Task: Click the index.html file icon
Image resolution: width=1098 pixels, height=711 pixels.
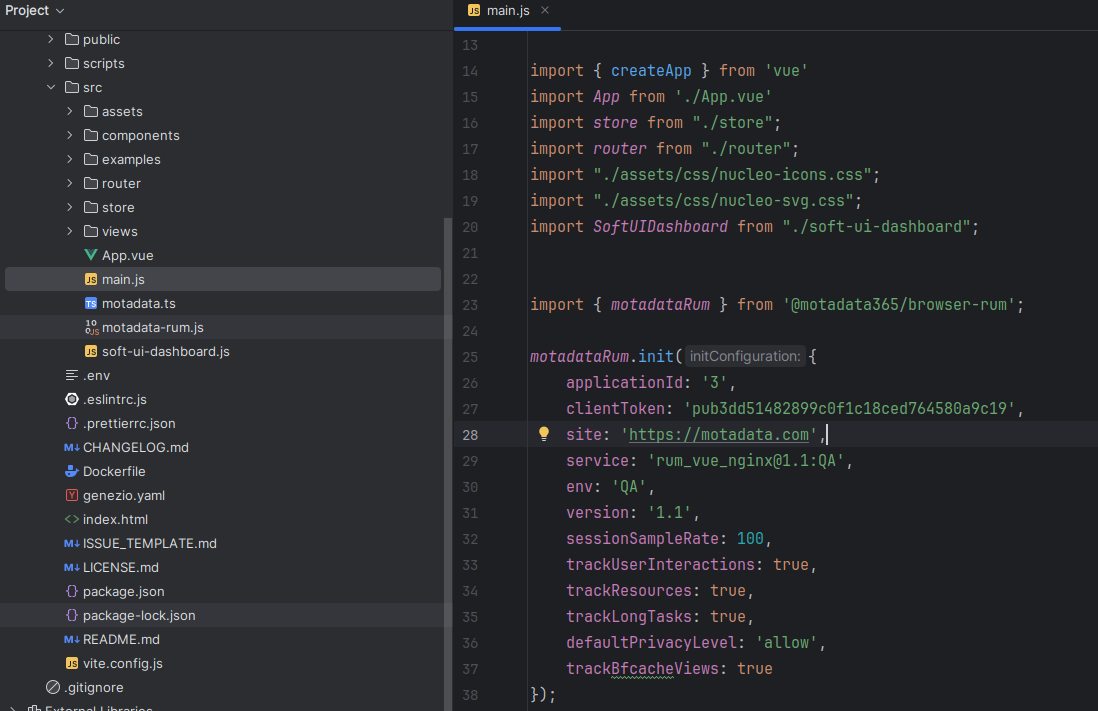Action: pos(72,519)
